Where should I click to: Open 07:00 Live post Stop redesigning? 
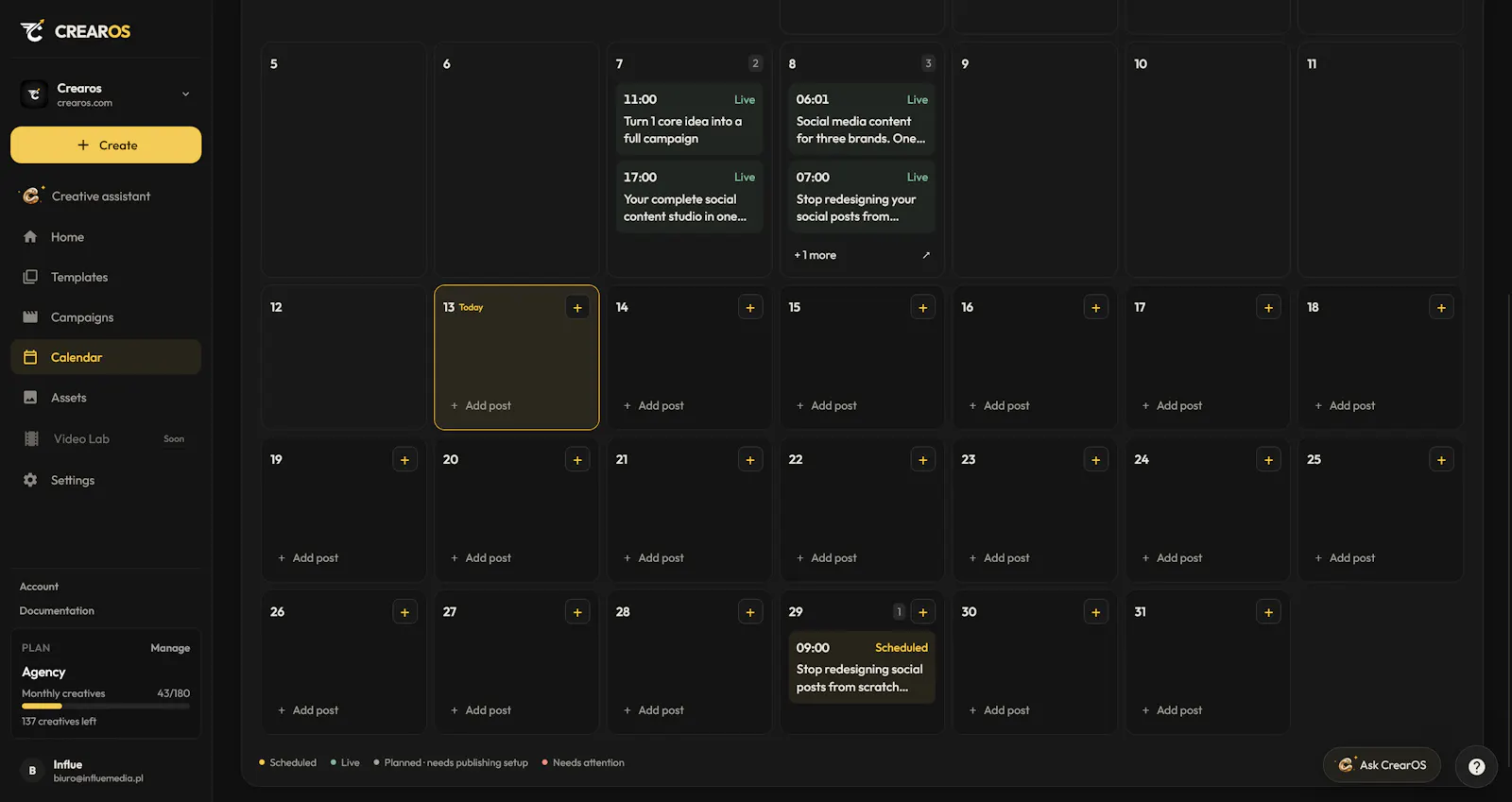coord(862,196)
